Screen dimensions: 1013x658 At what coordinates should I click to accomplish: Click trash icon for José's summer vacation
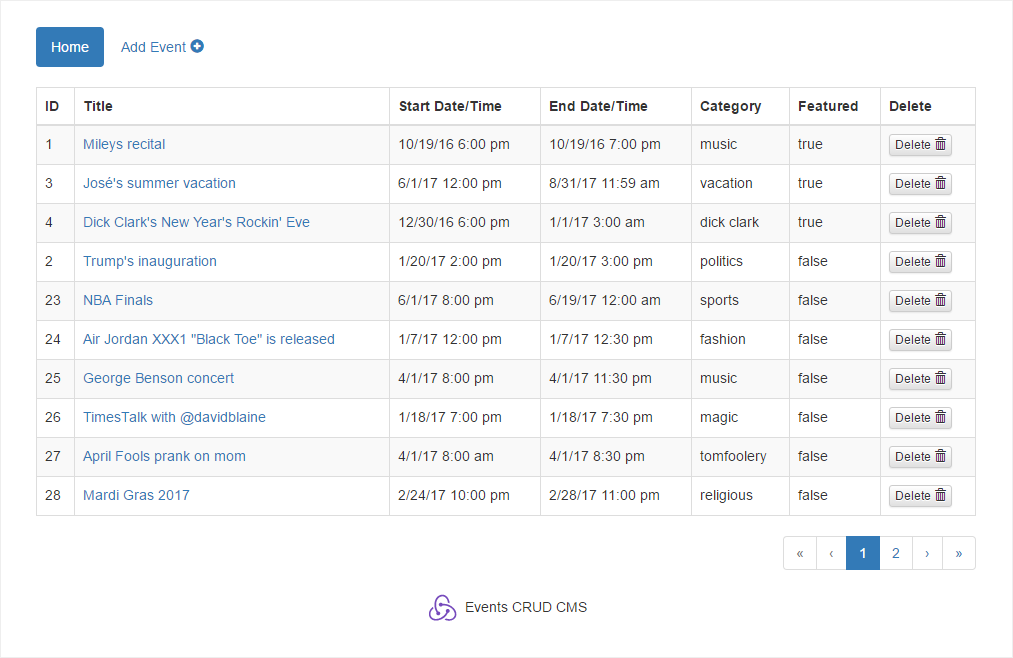point(940,183)
